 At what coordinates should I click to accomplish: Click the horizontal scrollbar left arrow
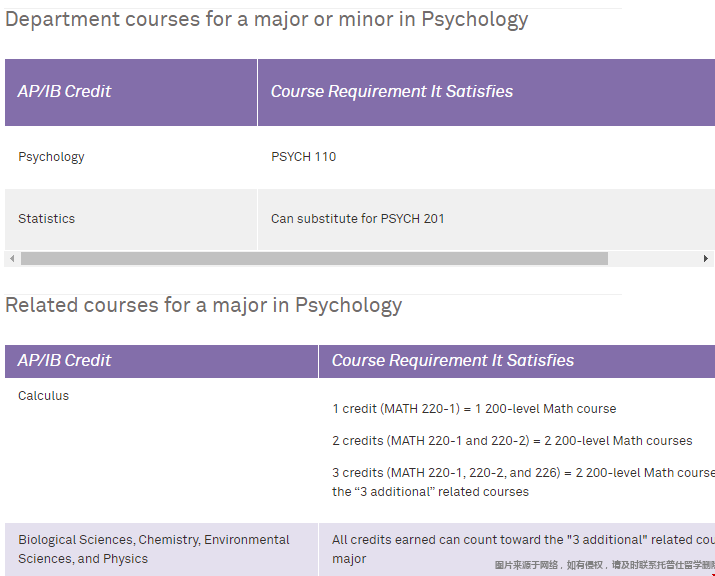[x=11, y=258]
